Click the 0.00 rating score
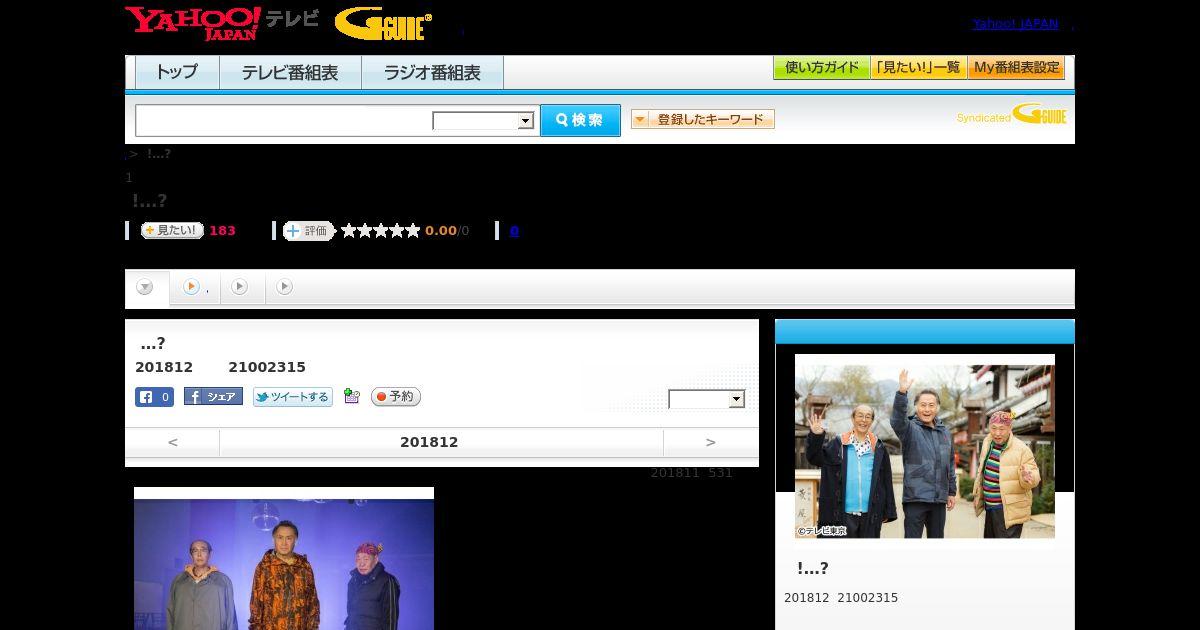The image size is (1200, 630). click(x=440, y=231)
